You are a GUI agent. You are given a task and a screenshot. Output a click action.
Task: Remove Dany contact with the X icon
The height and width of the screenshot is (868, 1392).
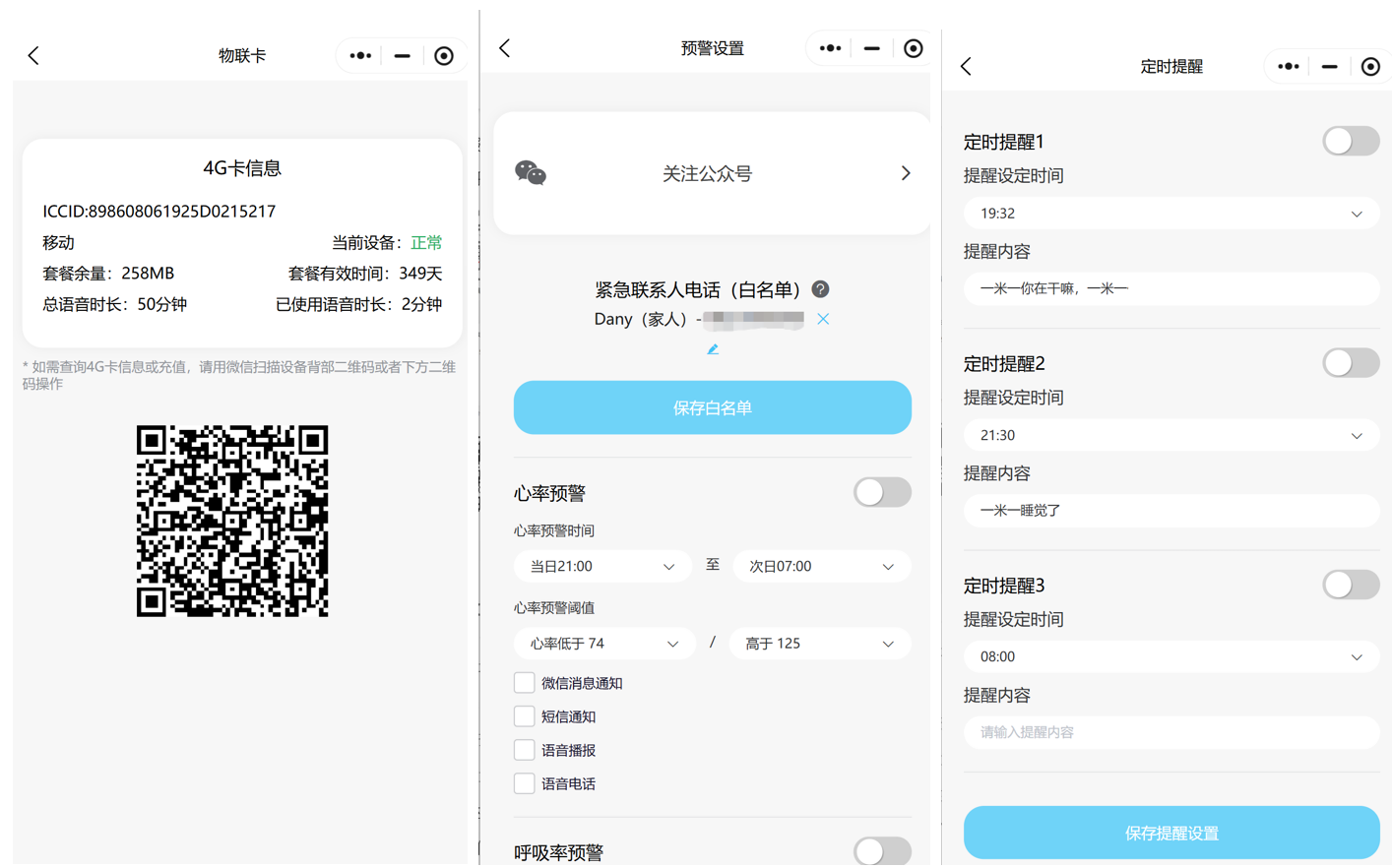point(823,319)
